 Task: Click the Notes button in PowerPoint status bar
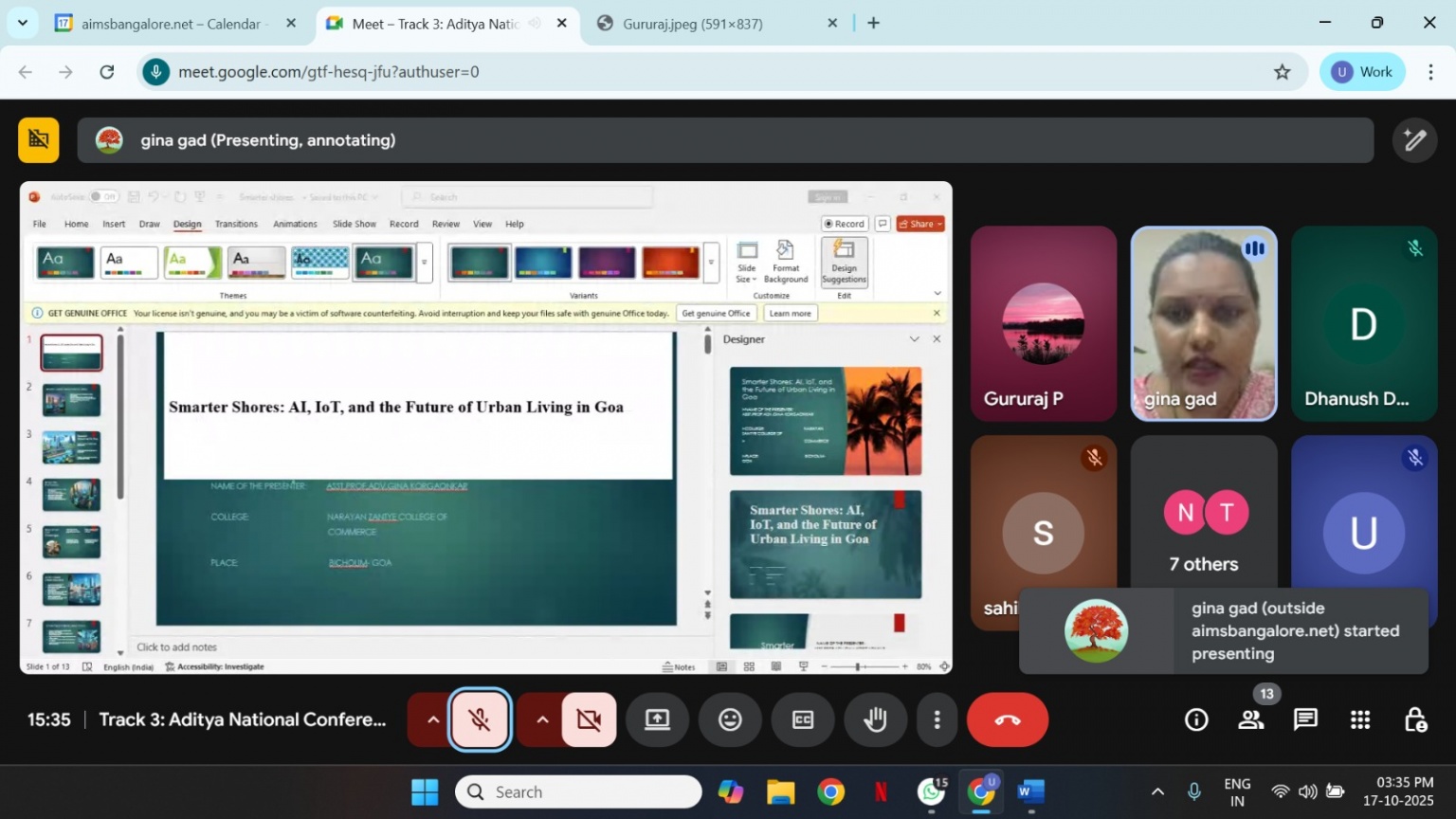pos(679,667)
